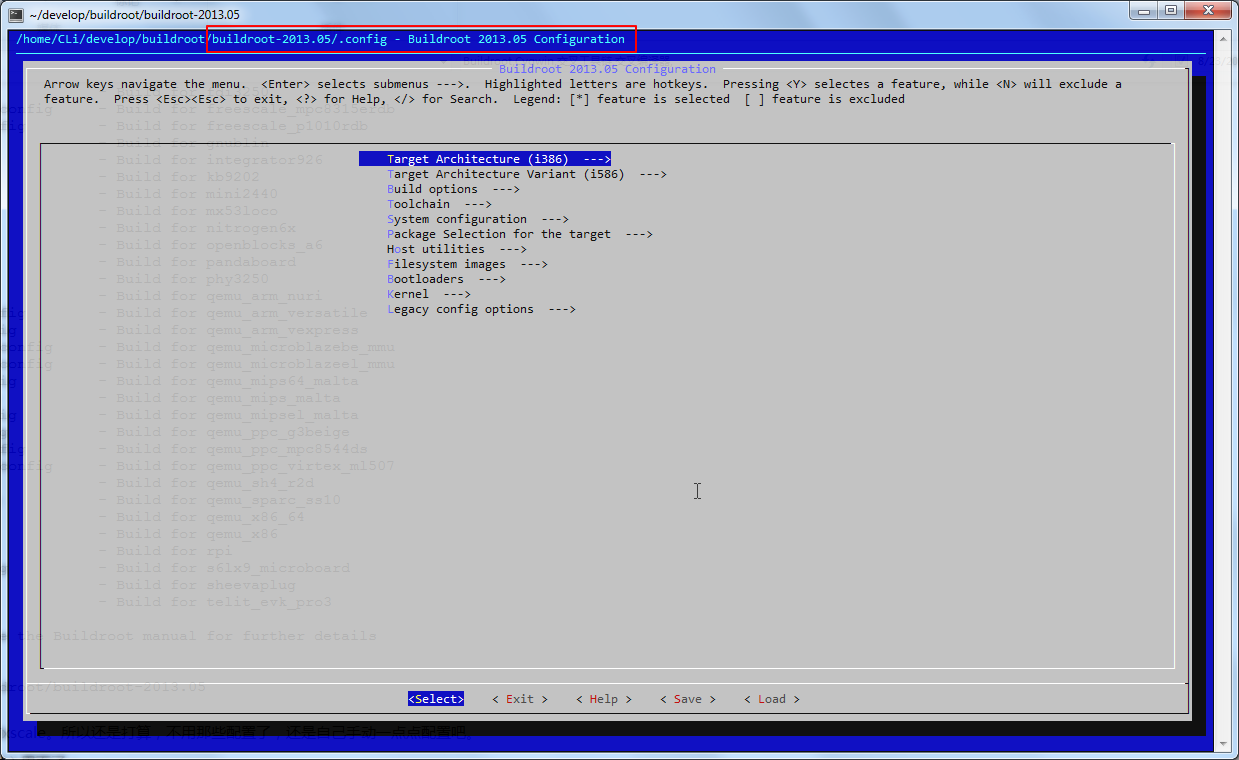Image resolution: width=1239 pixels, height=760 pixels.
Task: Click 'Buildroot manual for further details' text
Action: click(215, 636)
